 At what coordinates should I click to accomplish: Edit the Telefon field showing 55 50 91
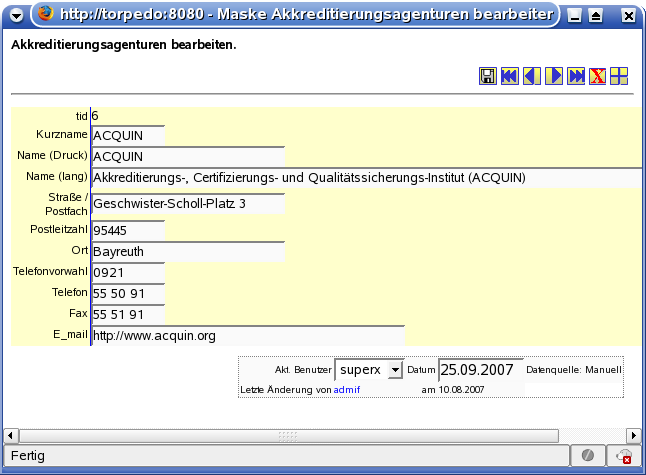[x=128, y=294]
